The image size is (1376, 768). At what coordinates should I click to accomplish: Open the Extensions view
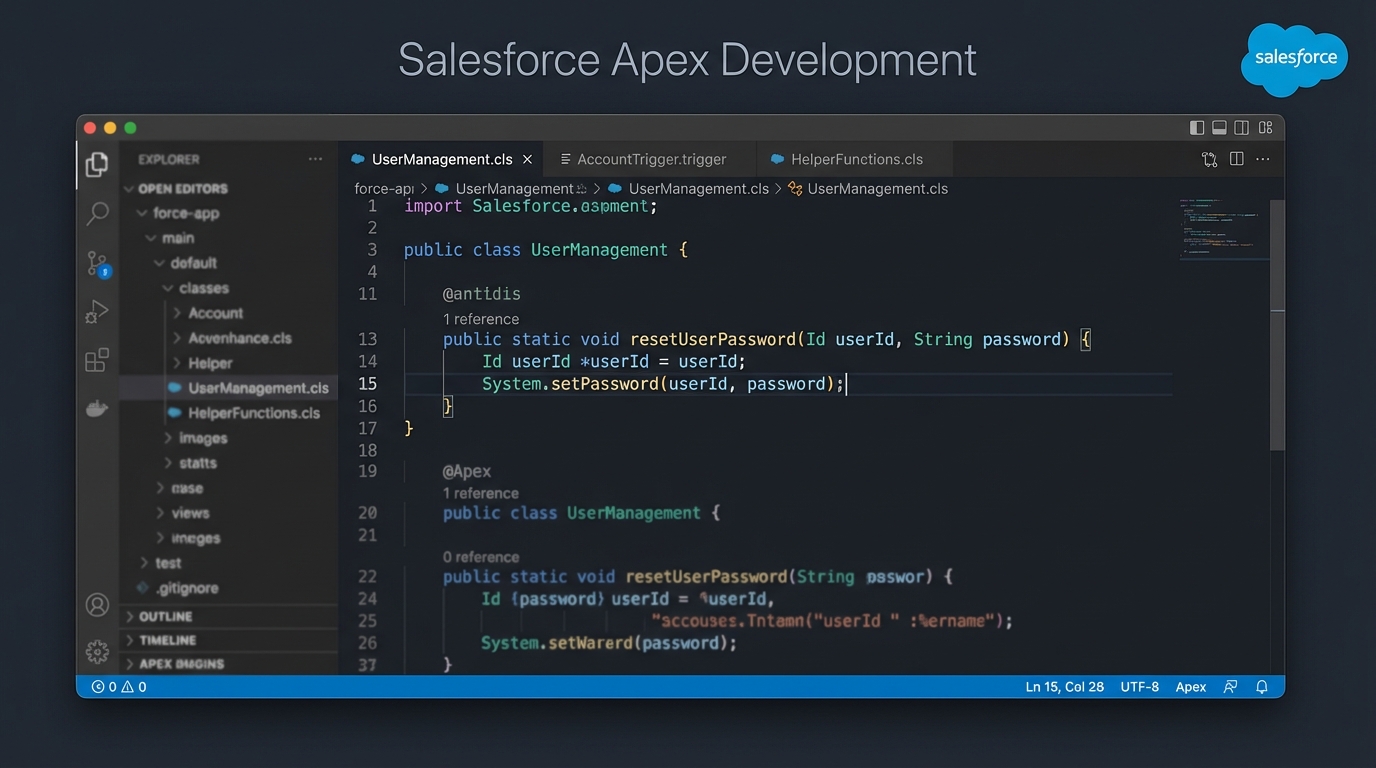coord(97,360)
